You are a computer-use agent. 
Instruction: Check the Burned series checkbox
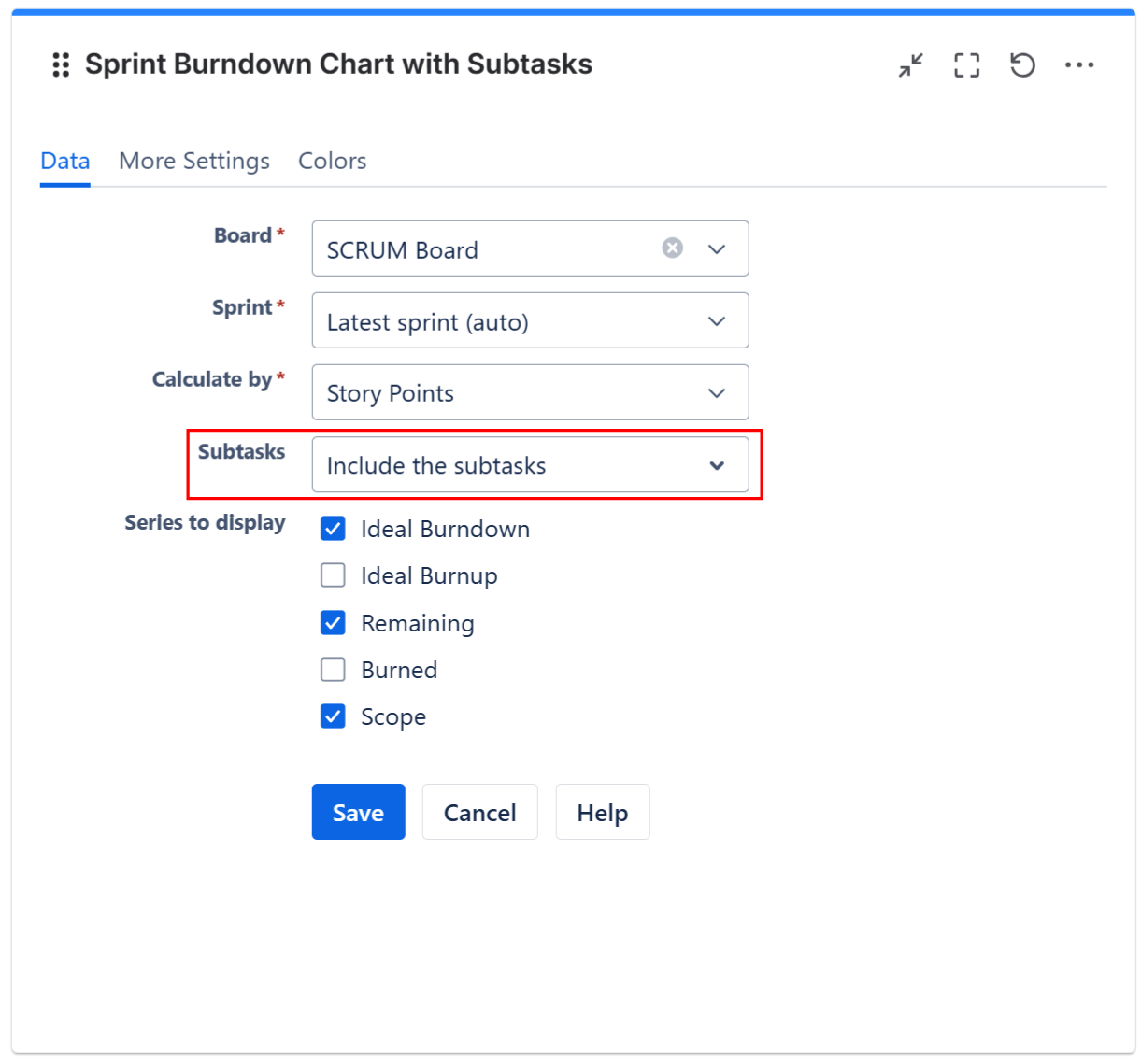[x=333, y=669]
